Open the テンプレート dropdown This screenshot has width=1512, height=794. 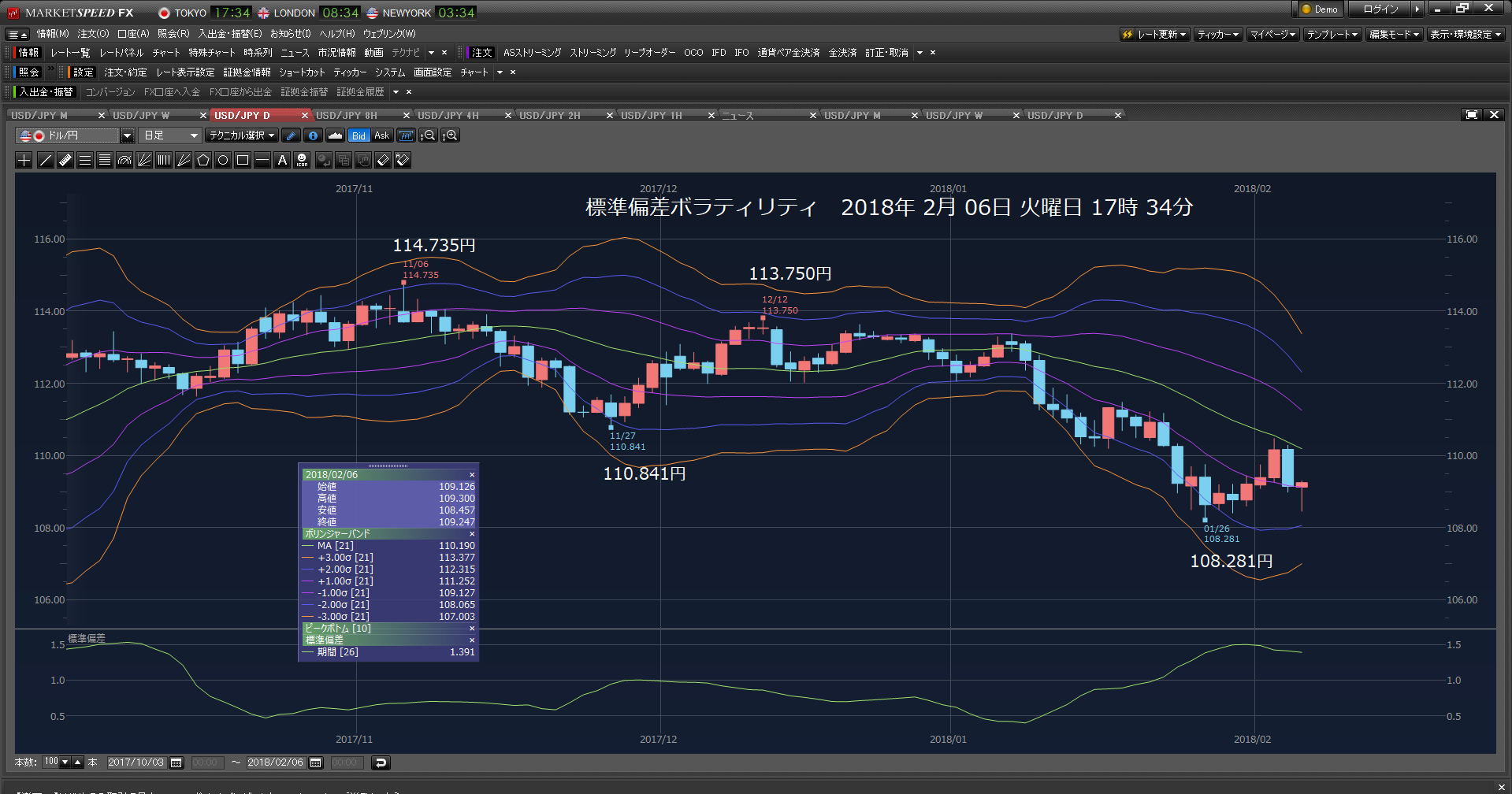pyautogui.click(x=1332, y=34)
